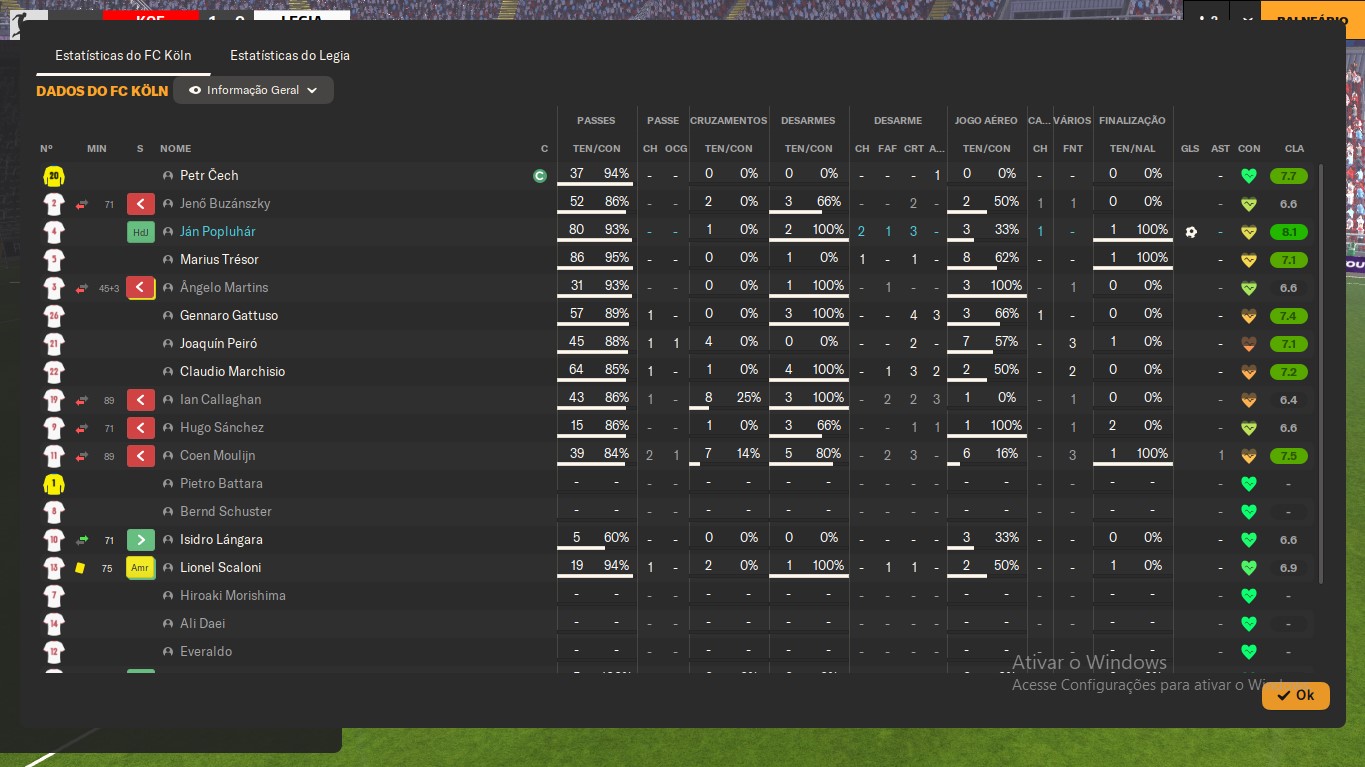Sort by the MIN column header
Image resolution: width=1365 pixels, height=767 pixels.
[97, 149]
